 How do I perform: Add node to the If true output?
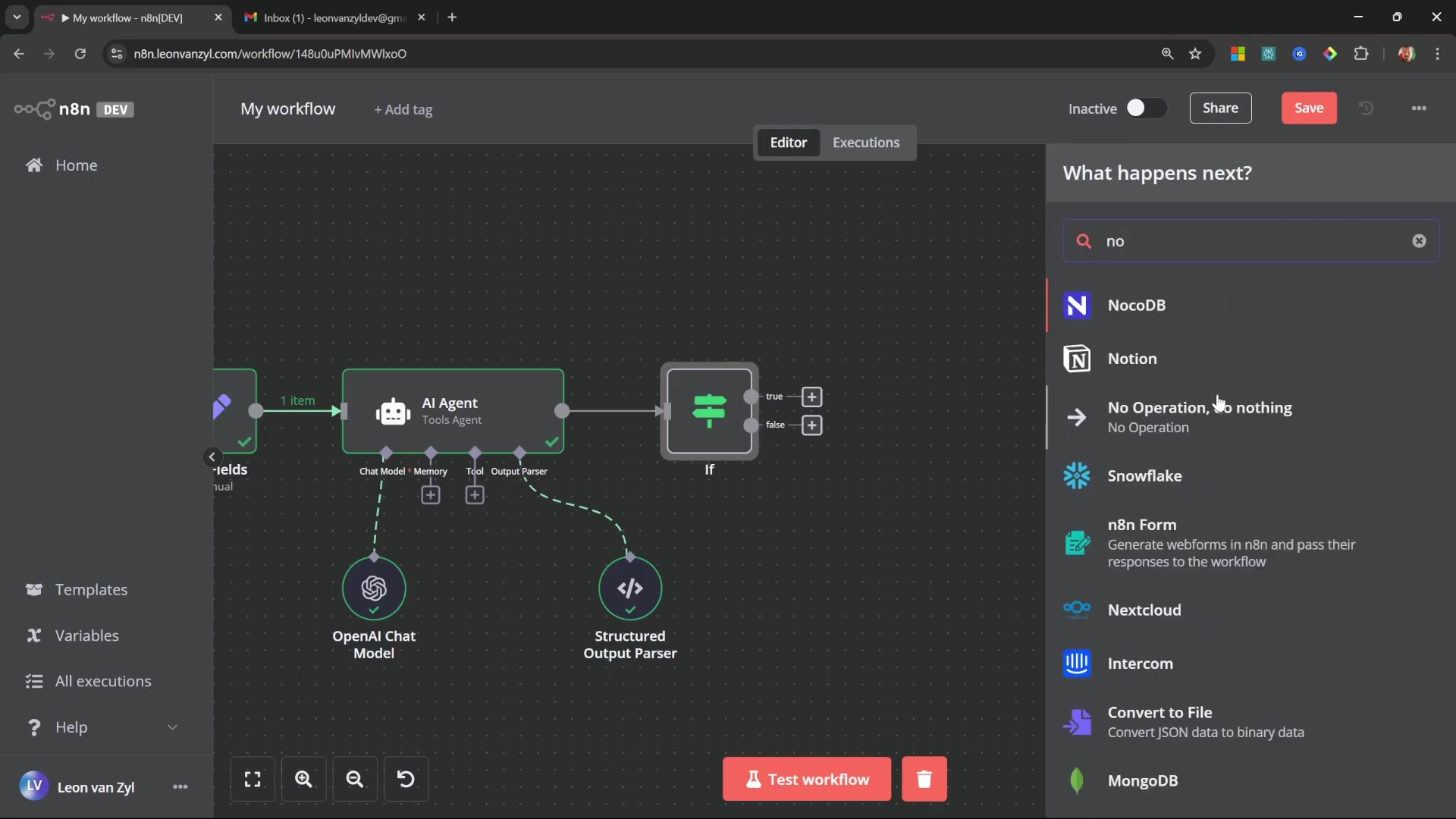(811, 397)
